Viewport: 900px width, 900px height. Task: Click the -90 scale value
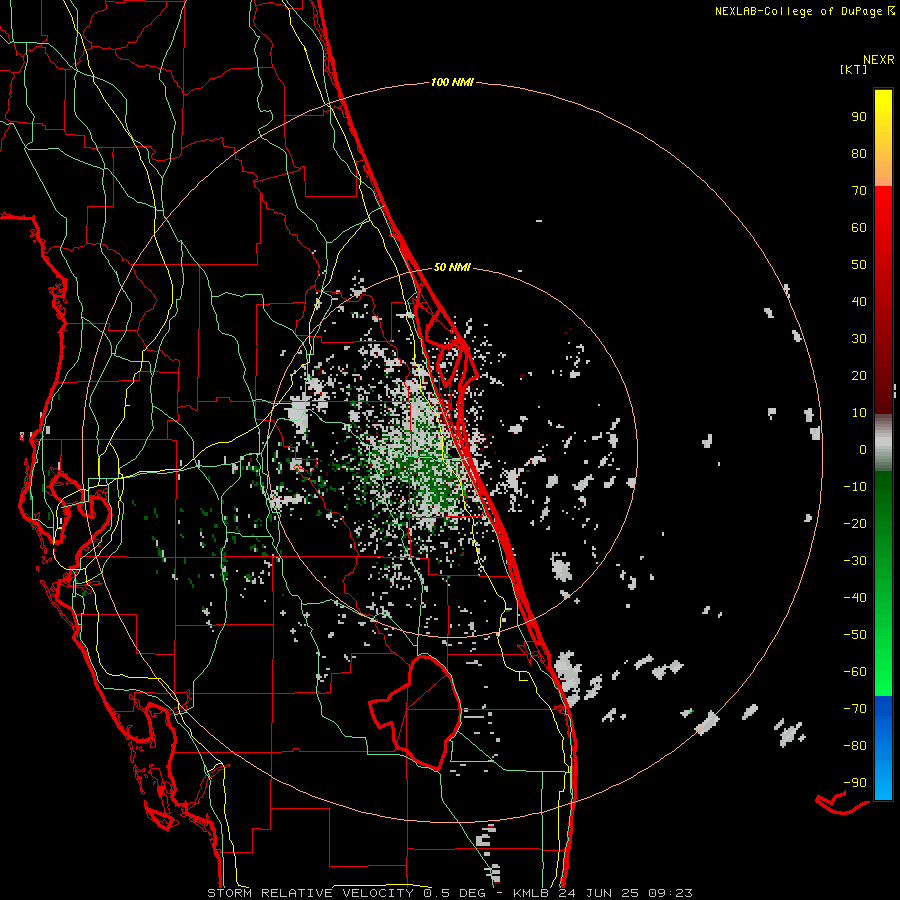point(855,783)
